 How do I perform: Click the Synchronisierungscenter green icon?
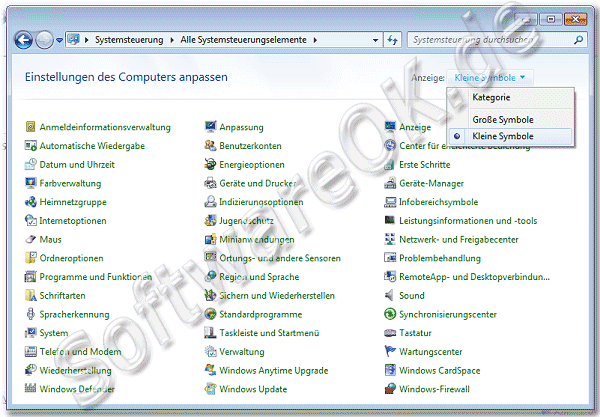pos(390,314)
